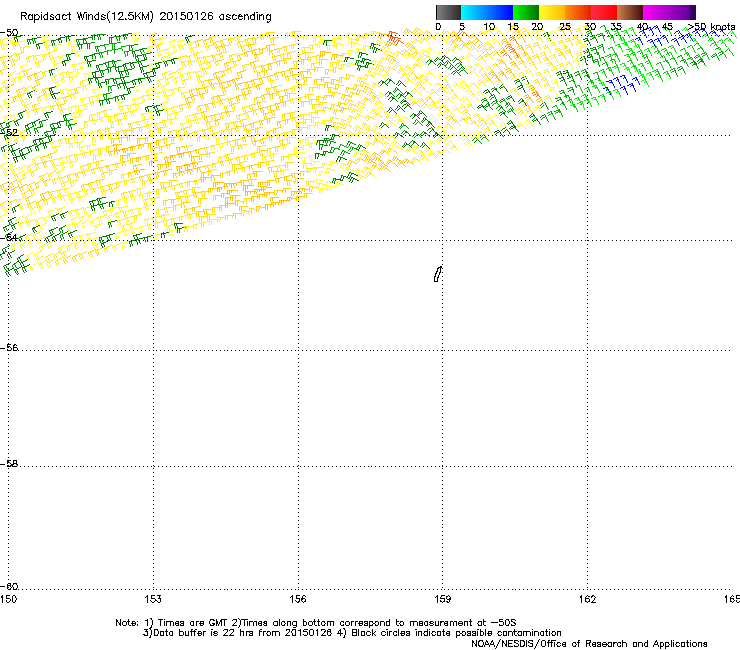Click the latitude label -56

tap(9, 347)
